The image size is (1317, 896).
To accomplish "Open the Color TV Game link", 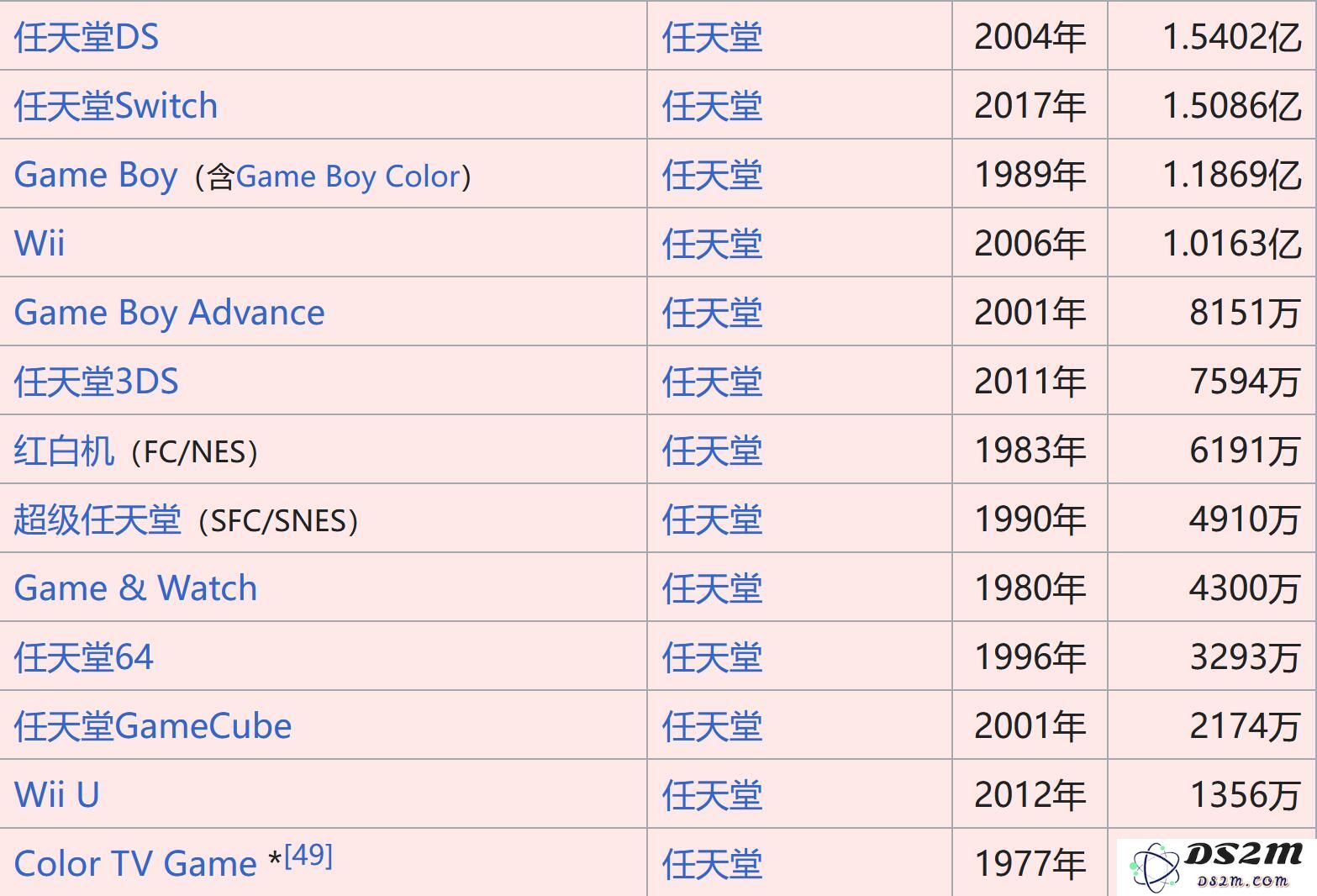I will [x=135, y=864].
